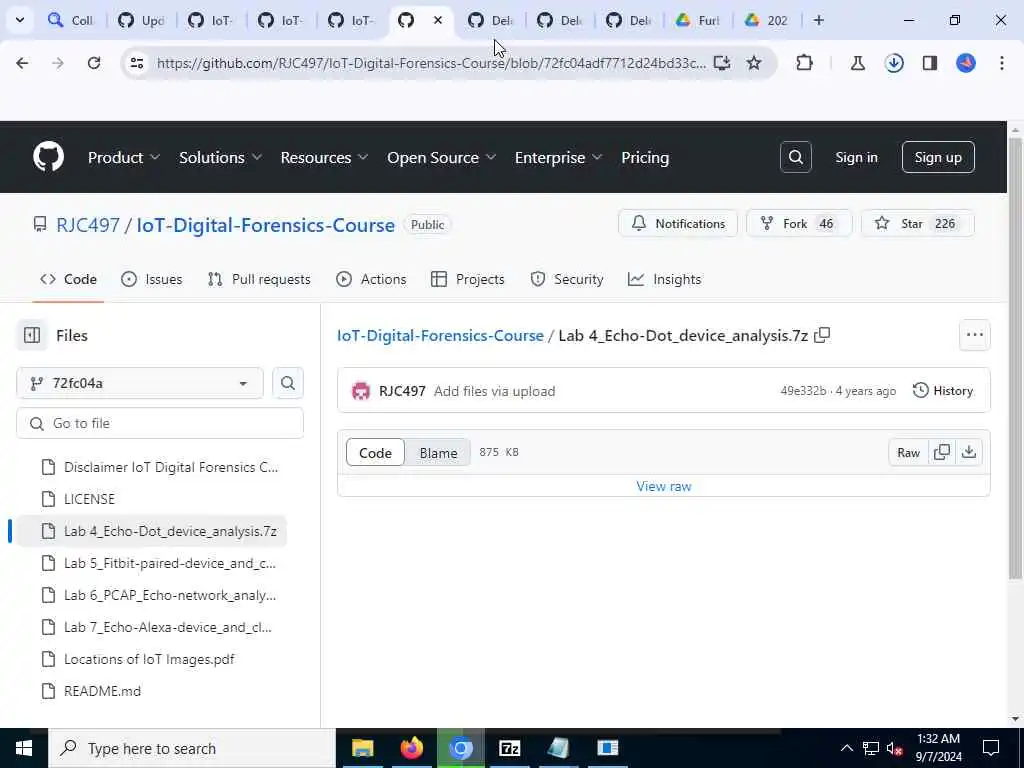
Task: Collapse the Files side panel icon
Action: [32, 335]
